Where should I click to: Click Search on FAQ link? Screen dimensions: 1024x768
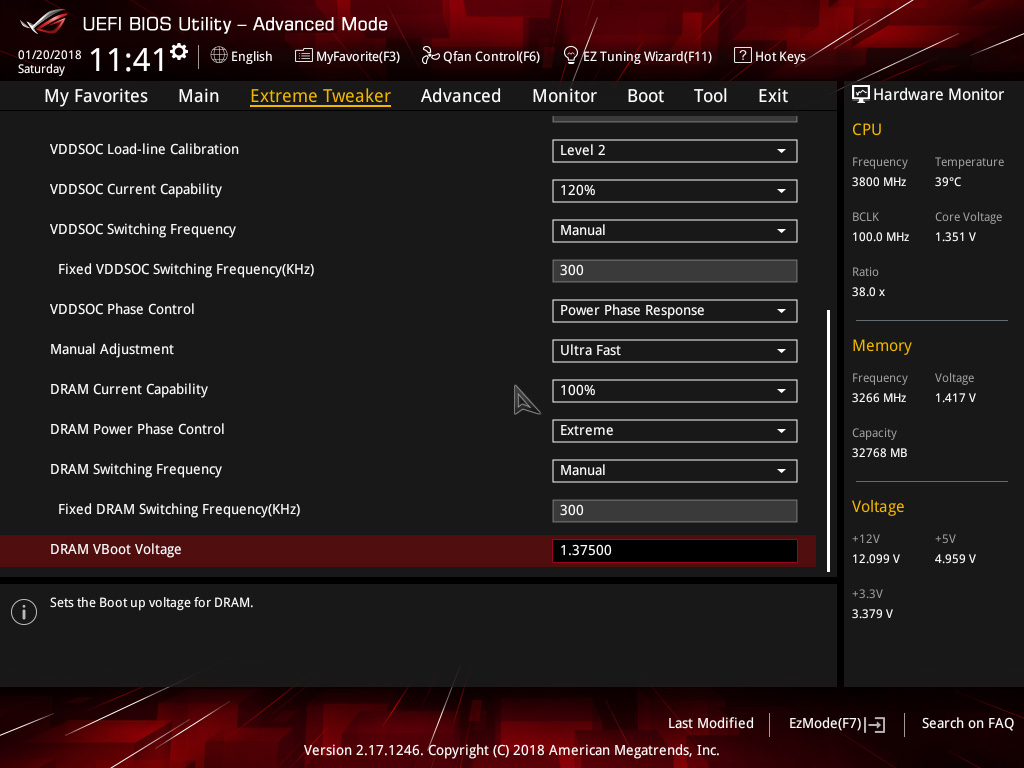click(x=967, y=724)
